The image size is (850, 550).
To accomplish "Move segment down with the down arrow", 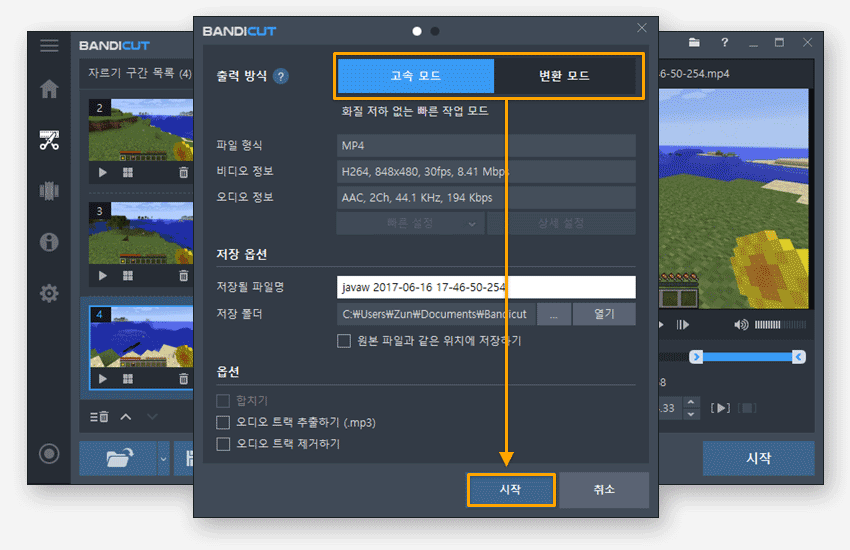I will [152, 417].
